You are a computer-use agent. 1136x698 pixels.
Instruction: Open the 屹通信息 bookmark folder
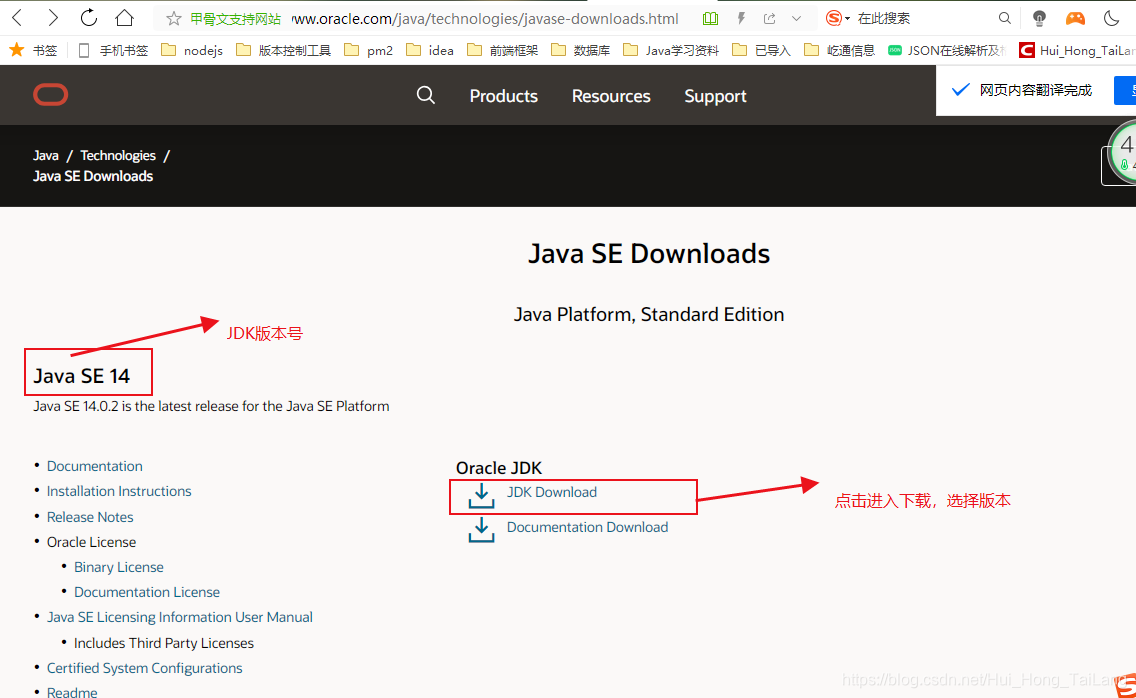(x=839, y=50)
